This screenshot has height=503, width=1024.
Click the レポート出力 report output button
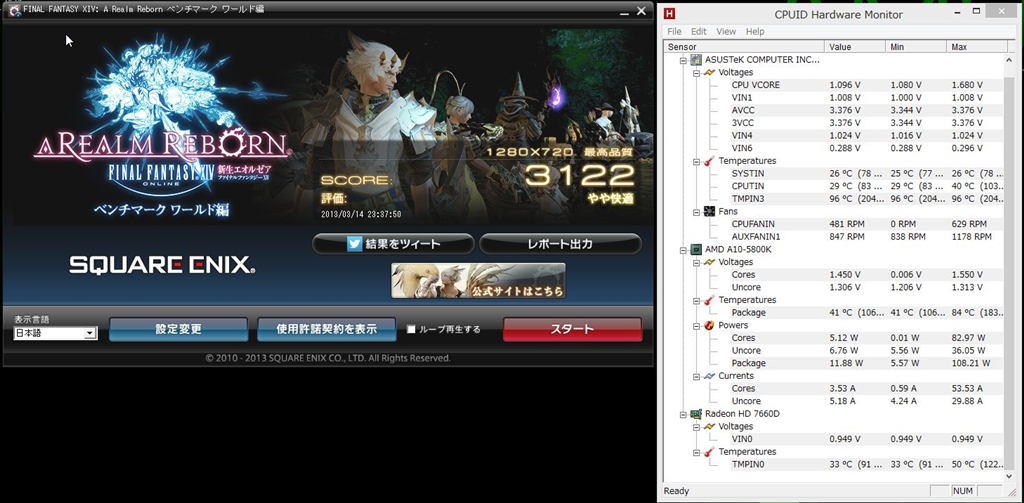pos(560,244)
